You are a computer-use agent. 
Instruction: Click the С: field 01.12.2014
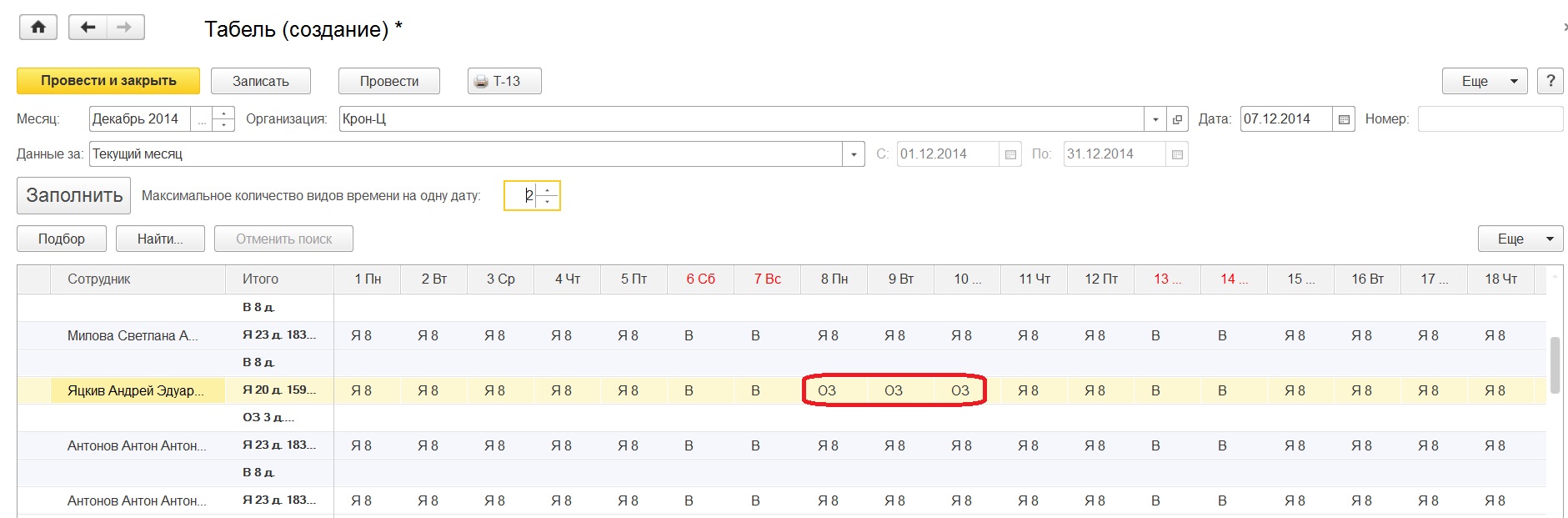point(948,154)
